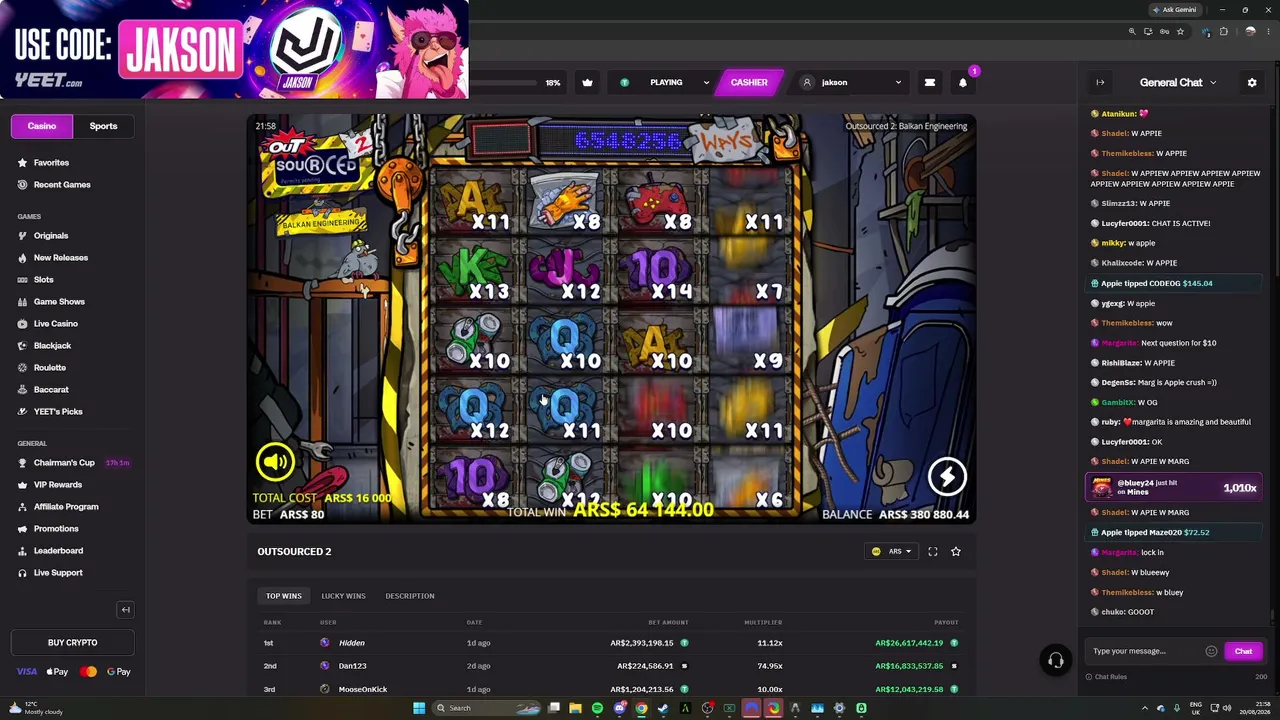Open the emoji picker in chat

1211,651
